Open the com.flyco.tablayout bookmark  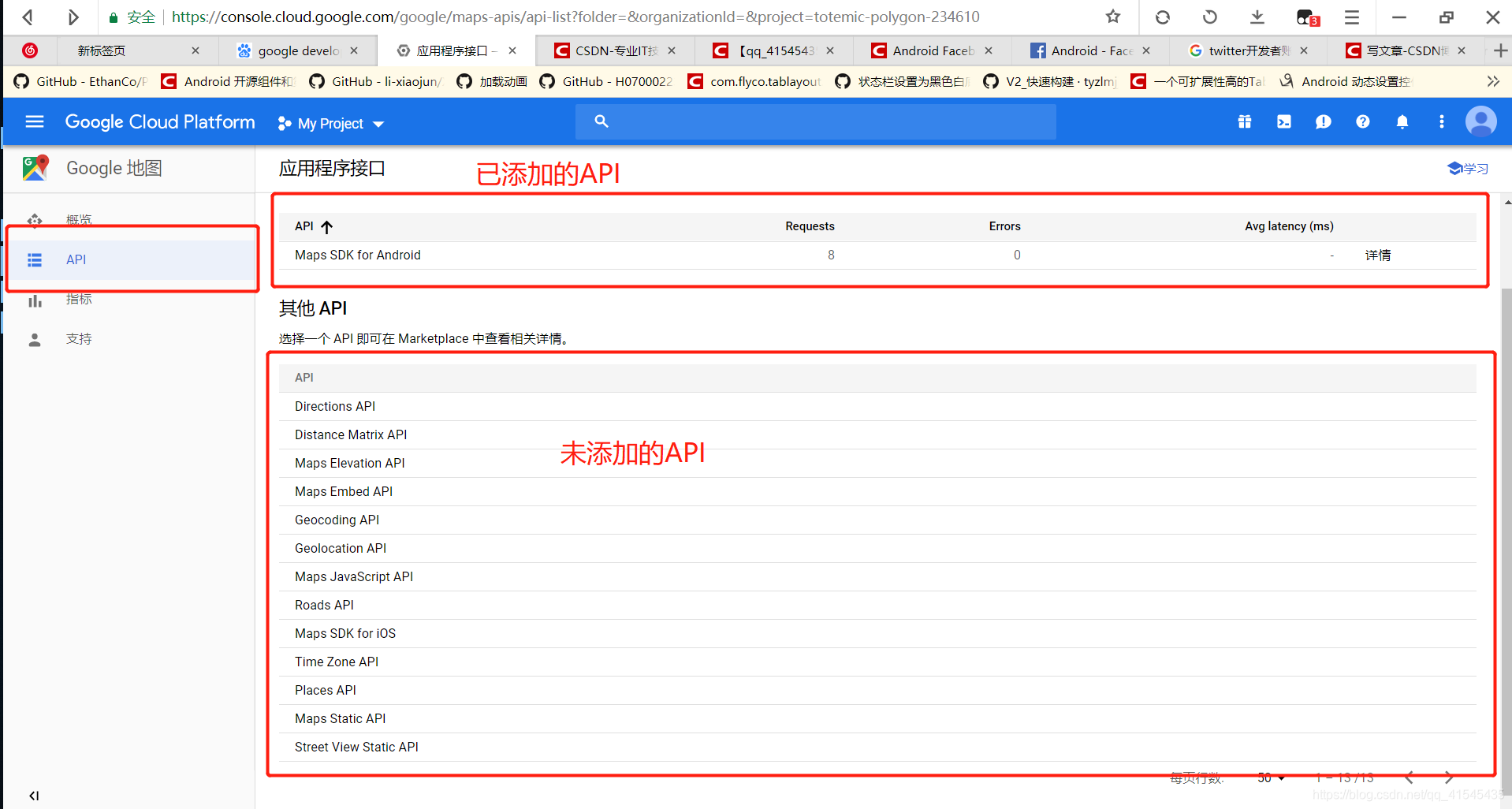click(754, 81)
